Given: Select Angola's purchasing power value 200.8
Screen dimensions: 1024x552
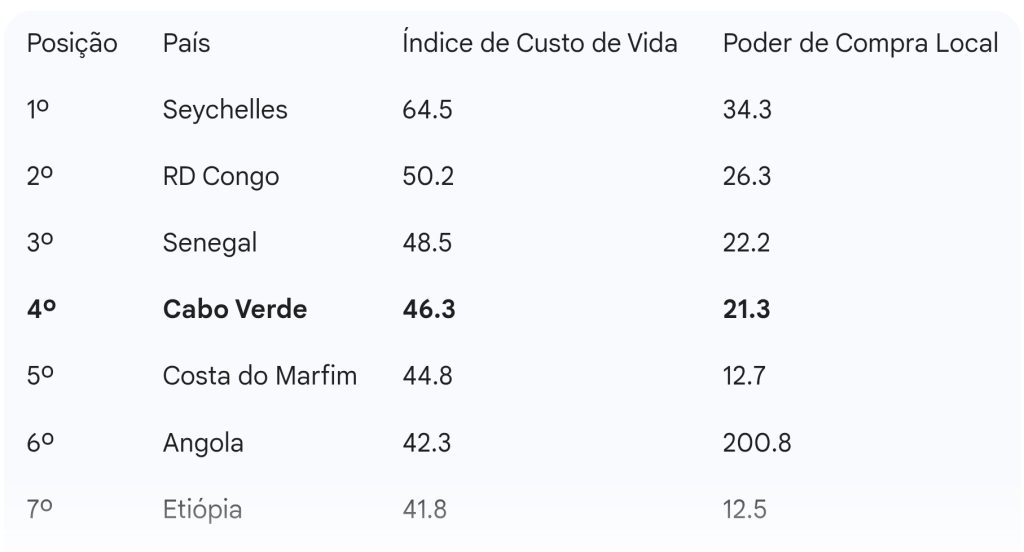Looking at the screenshot, I should pos(756,443).
